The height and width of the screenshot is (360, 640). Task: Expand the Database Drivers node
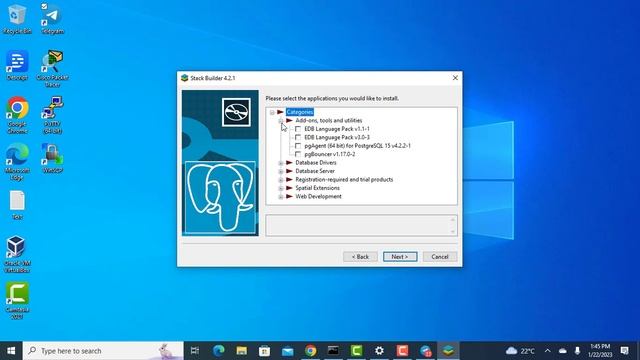[281, 163]
